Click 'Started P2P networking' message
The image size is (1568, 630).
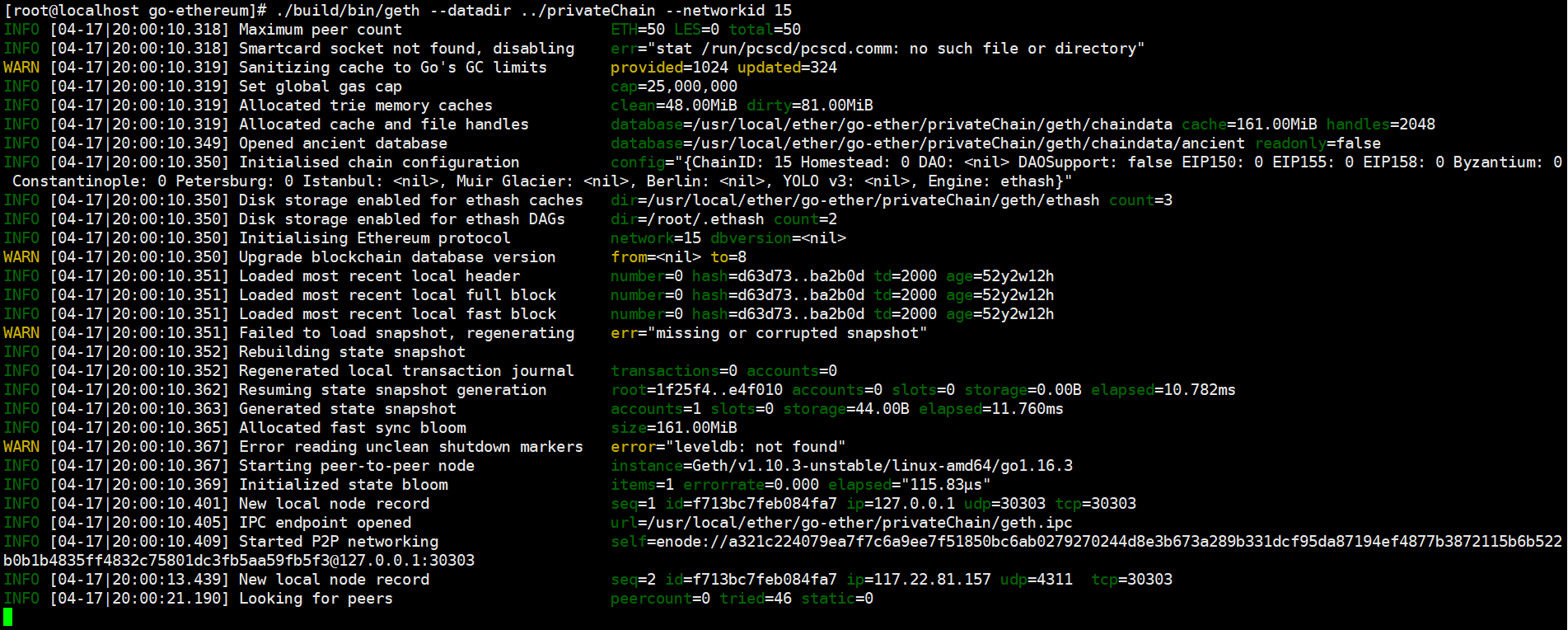[338, 542]
